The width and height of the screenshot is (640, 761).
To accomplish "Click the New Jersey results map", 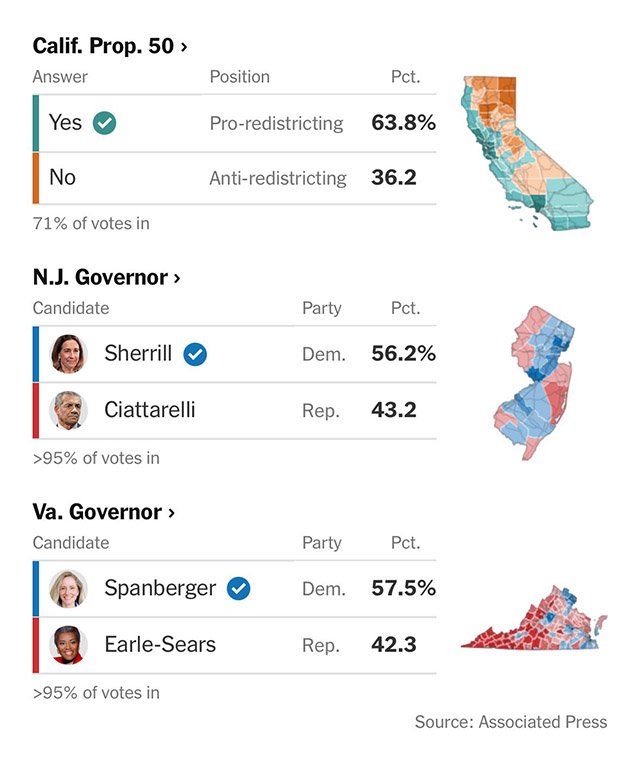I will 534,383.
